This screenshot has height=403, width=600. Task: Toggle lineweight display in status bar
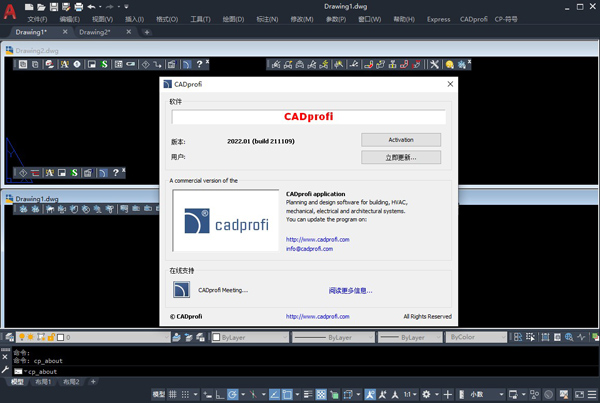point(308,394)
